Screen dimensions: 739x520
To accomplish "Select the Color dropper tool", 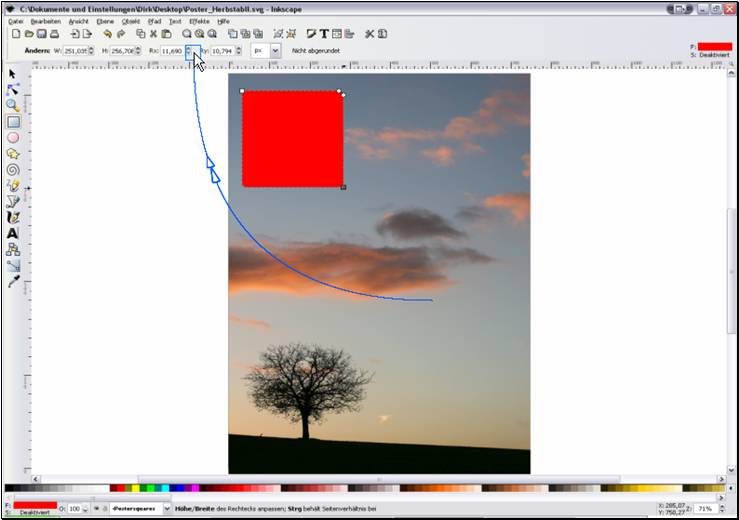I will point(13,282).
